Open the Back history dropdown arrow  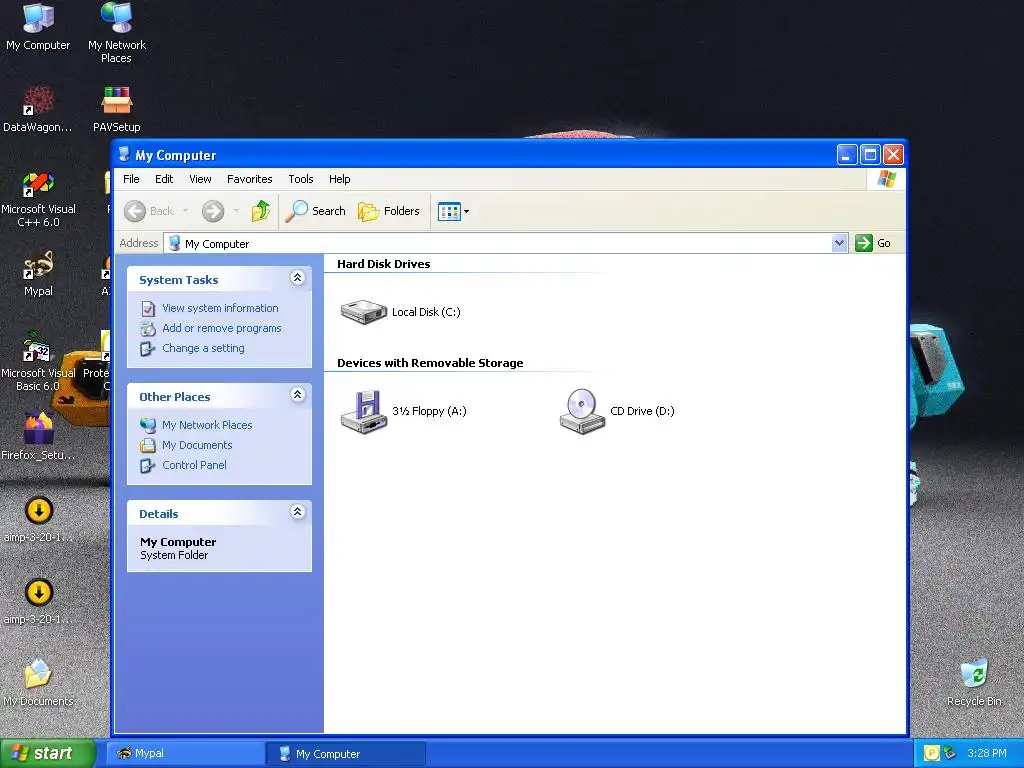point(185,211)
